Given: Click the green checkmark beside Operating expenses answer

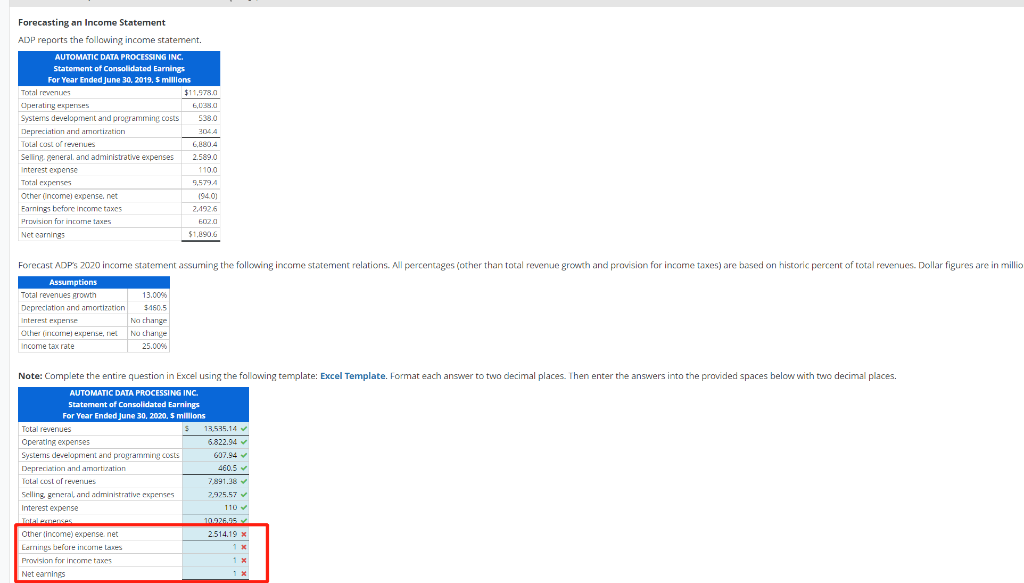Looking at the screenshot, I should pyautogui.click(x=243, y=441).
